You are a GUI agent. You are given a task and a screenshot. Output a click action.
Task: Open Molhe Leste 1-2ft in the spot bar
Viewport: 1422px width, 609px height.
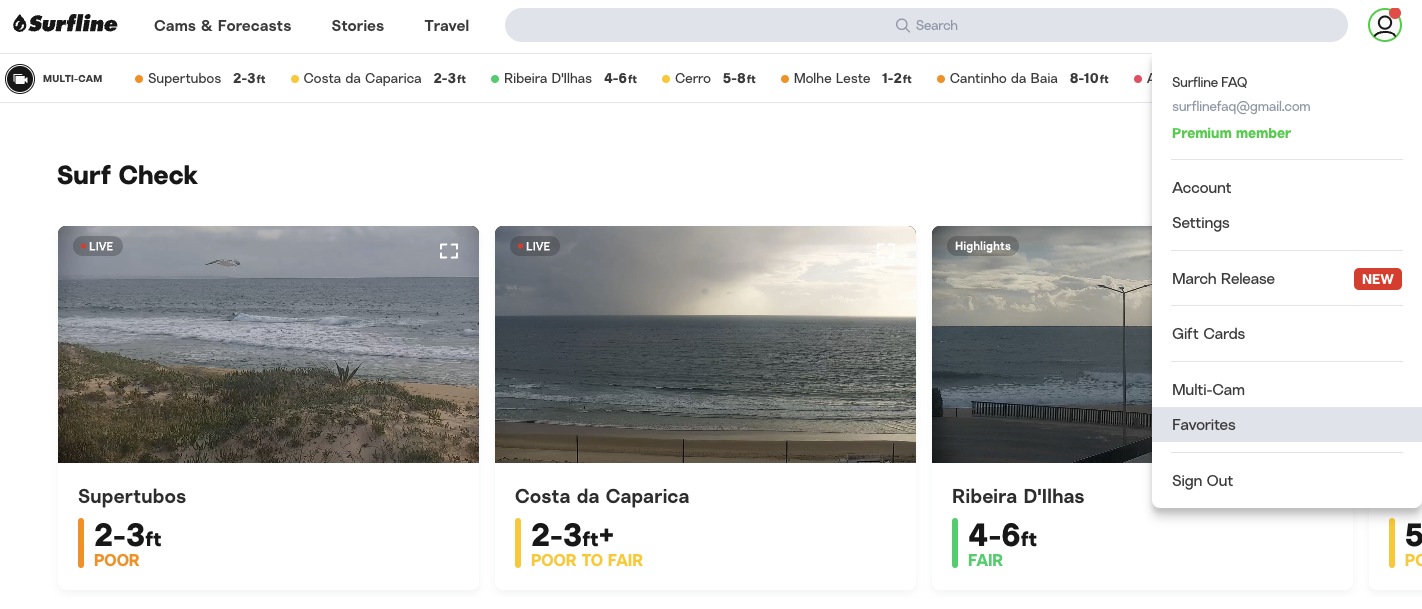pyautogui.click(x=846, y=79)
